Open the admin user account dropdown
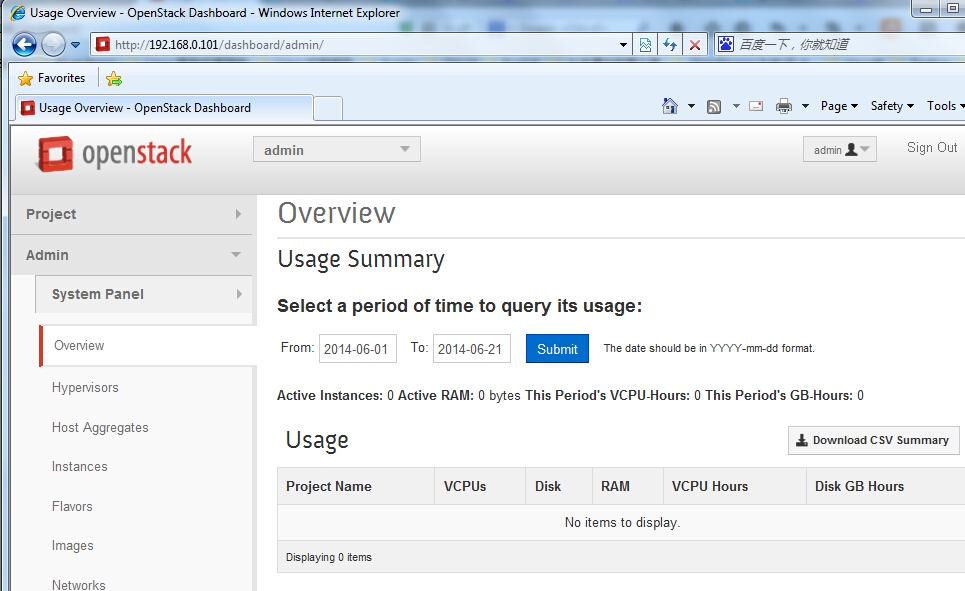This screenshot has height=591, width=965. click(839, 150)
